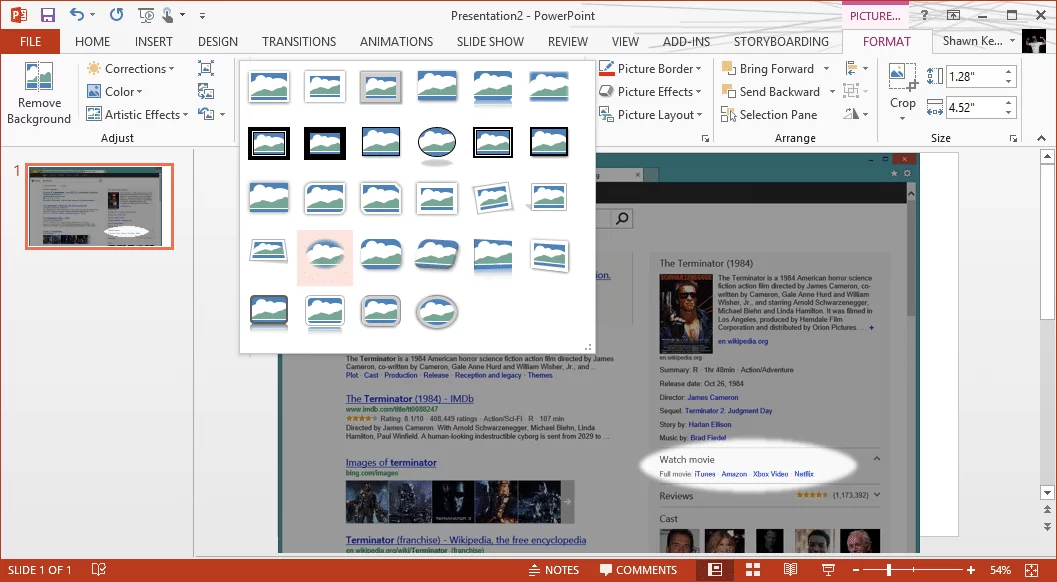Viewport: 1057px width, 582px height.
Task: Toggle the COMMENTS pane
Action: click(x=638, y=570)
